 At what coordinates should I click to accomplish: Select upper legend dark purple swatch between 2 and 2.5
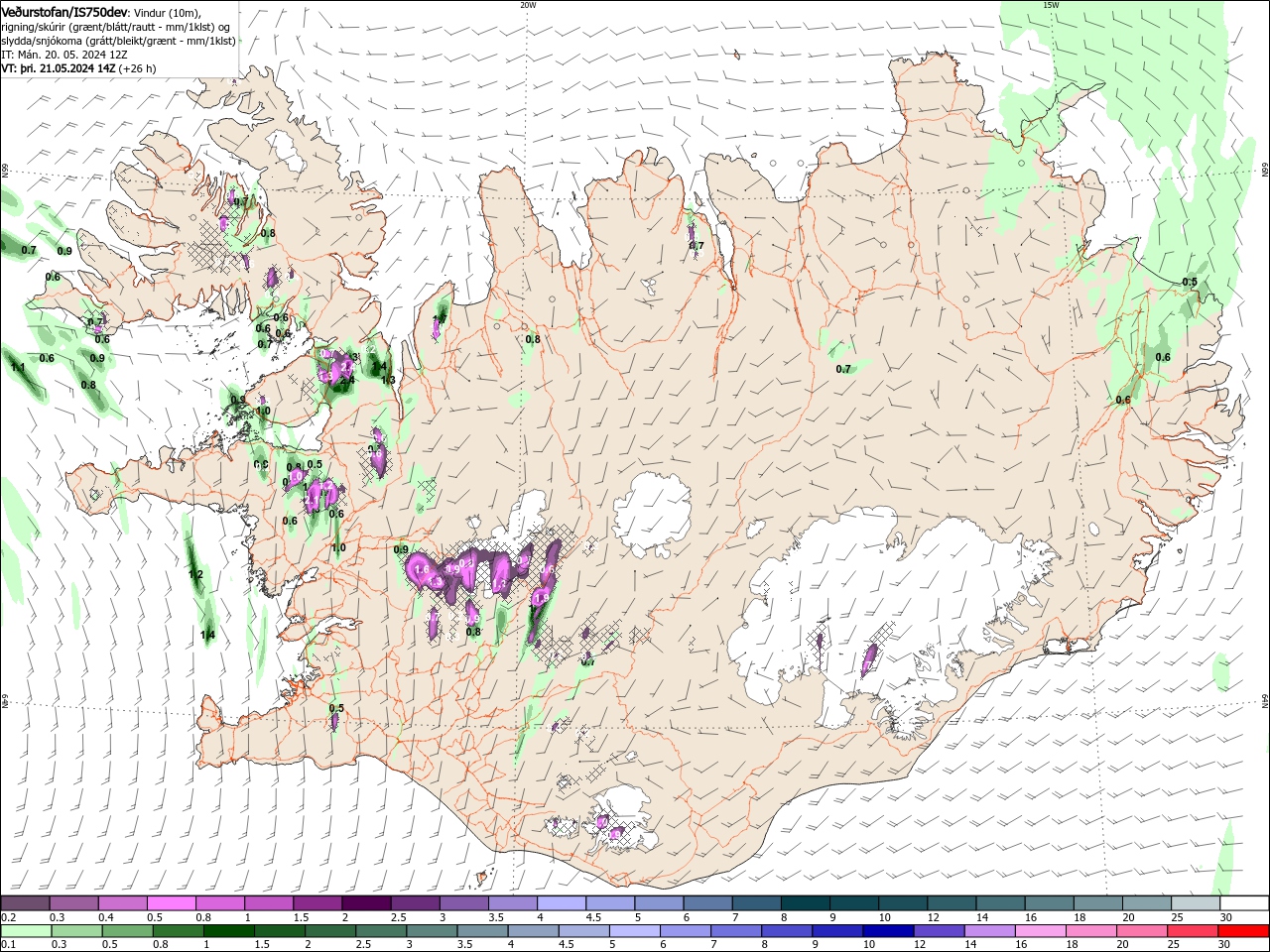point(365,903)
